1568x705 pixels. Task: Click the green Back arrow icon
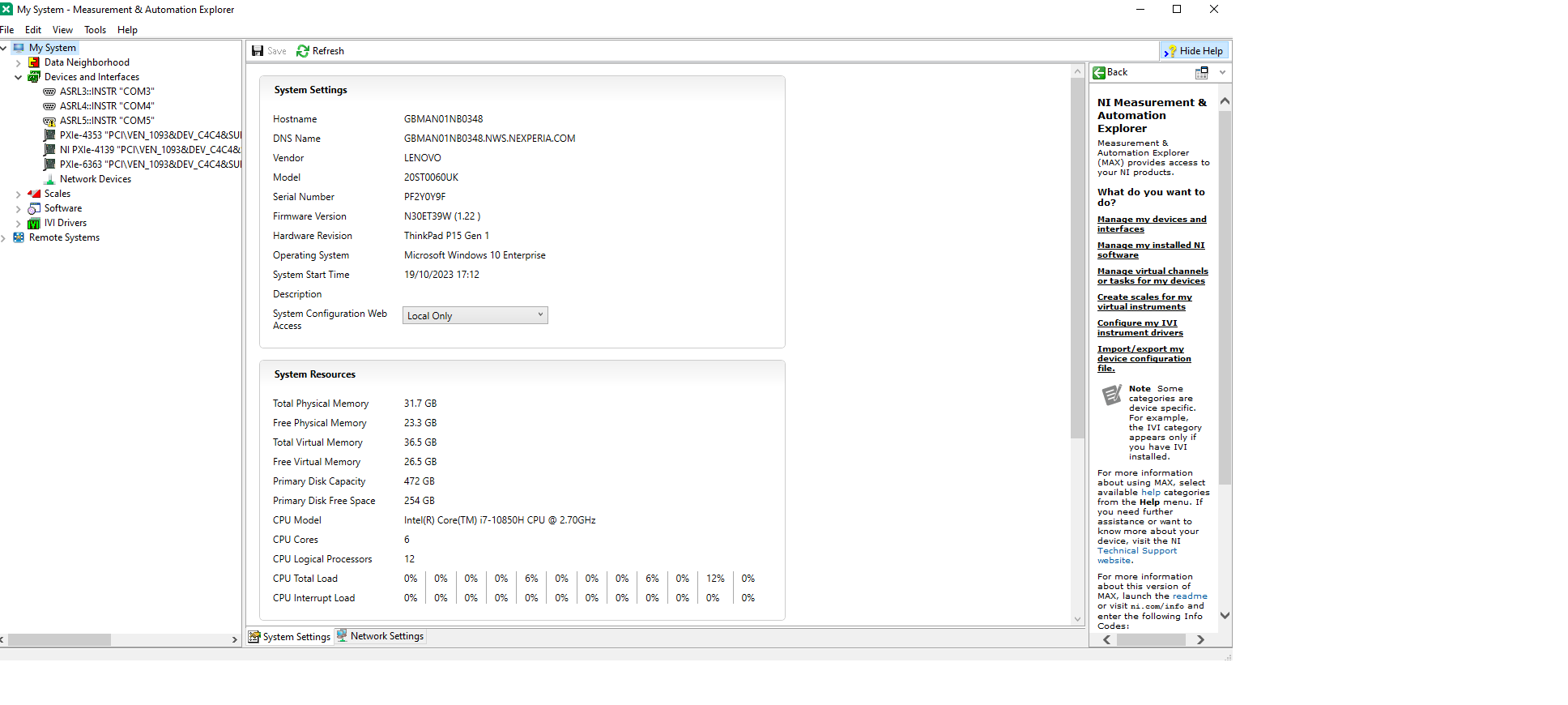pyautogui.click(x=1099, y=73)
